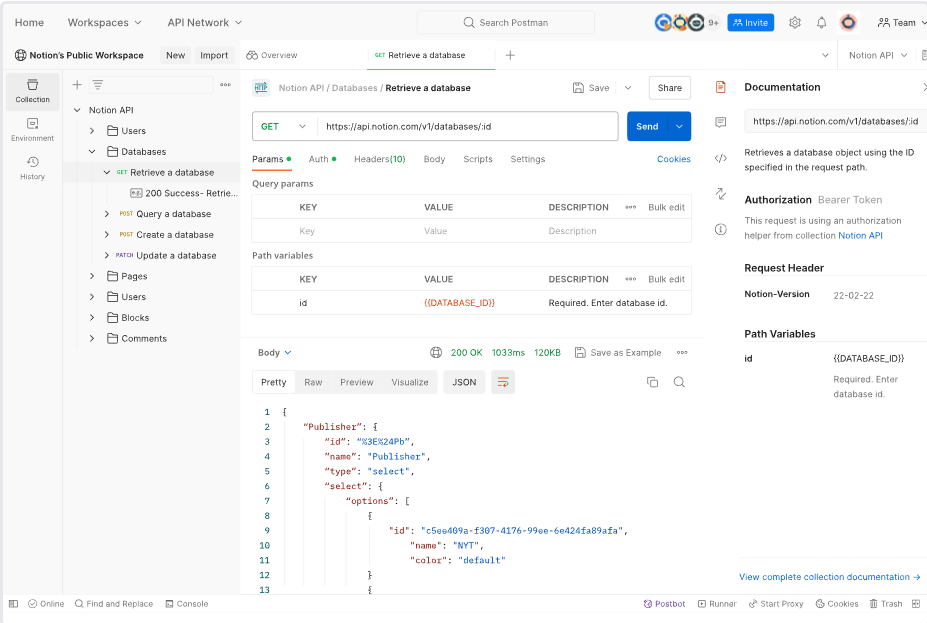
Task: Open the settings gear icon
Action: (x=795, y=22)
